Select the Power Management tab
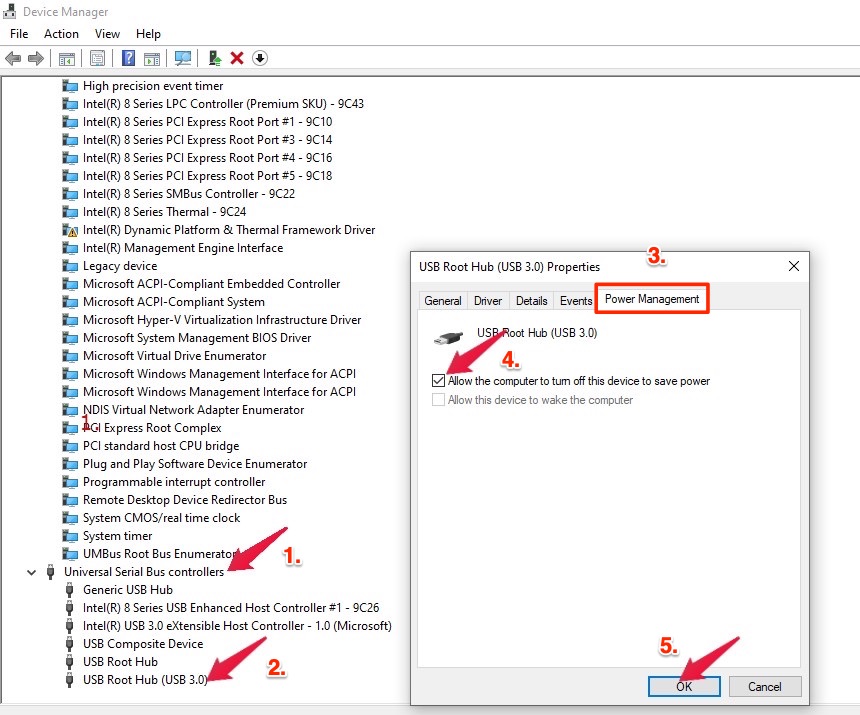This screenshot has width=860, height=715. [x=652, y=299]
